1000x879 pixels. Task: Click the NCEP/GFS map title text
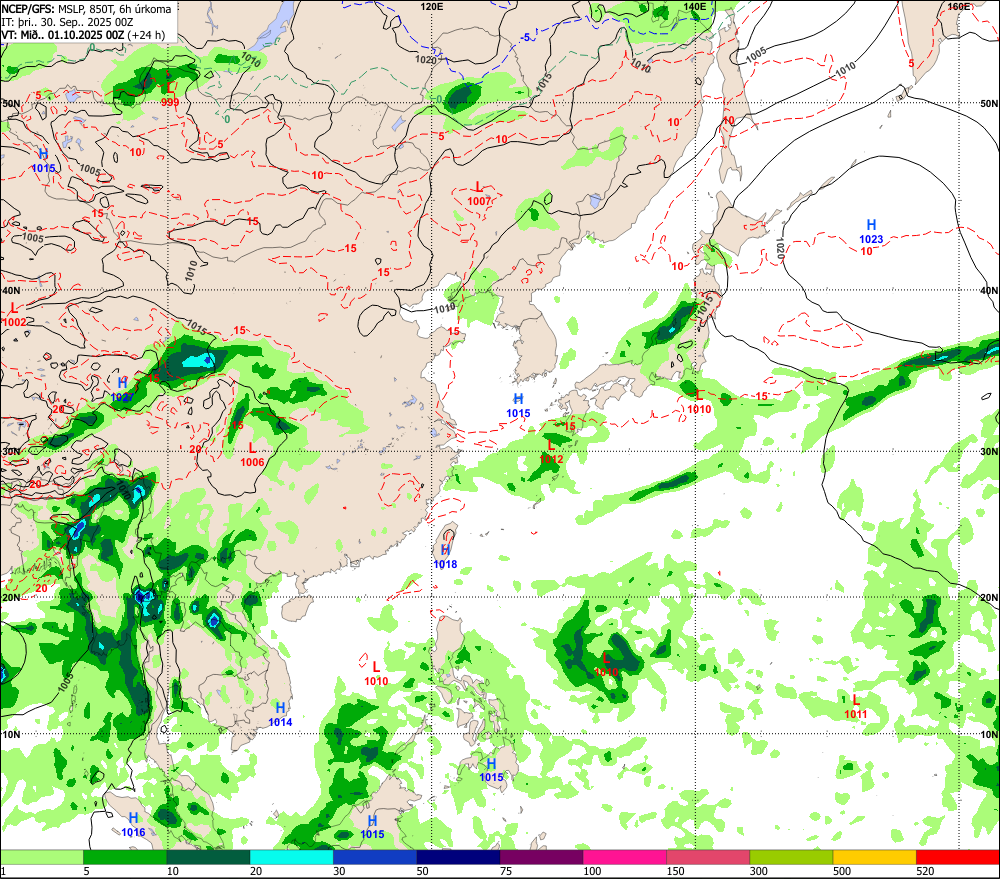pyautogui.click(x=86, y=9)
